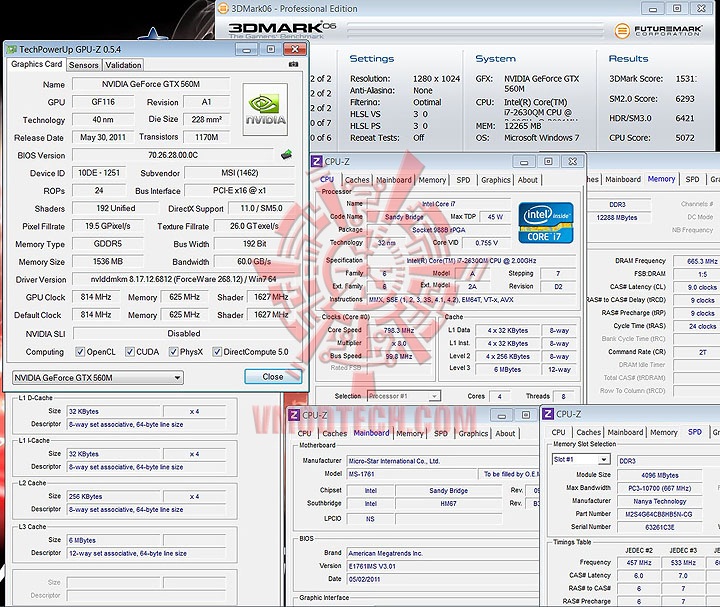Open the Memory tab in the CPU-Z CPU window
This screenshot has height=607, width=720.
[x=432, y=180]
